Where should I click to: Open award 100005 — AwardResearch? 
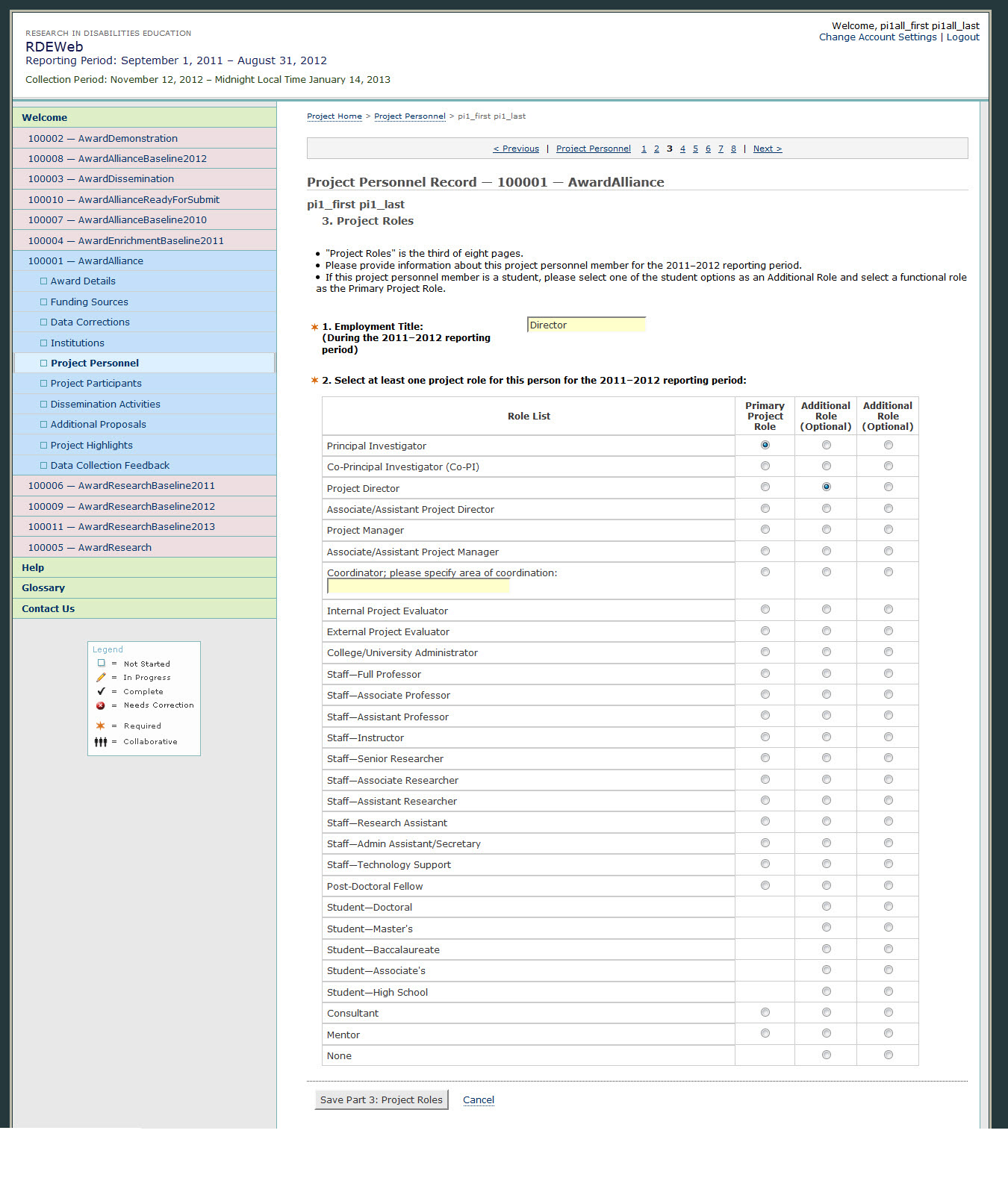[144, 547]
